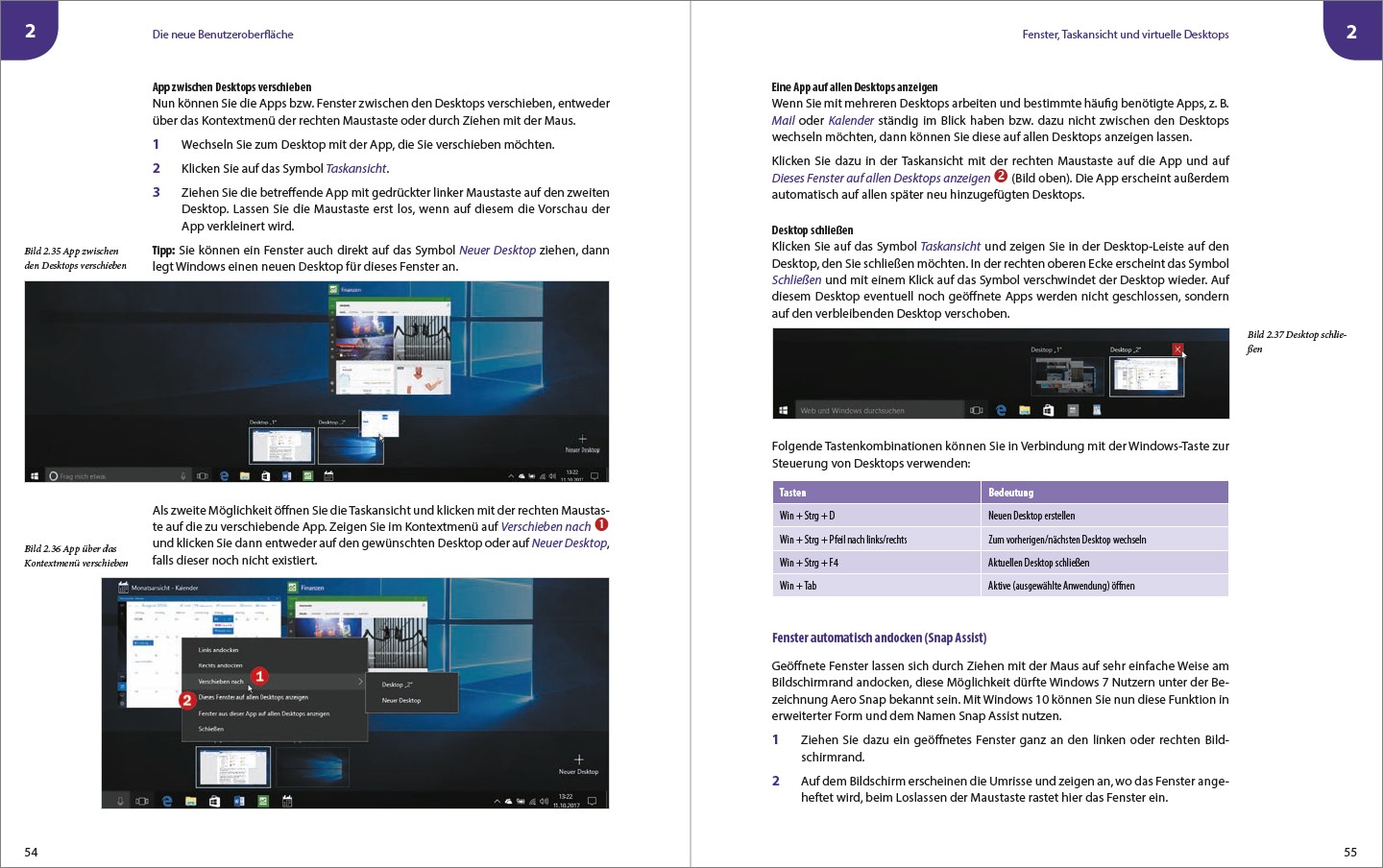Open the Action Center icon in the Bild 2.36 taskbar
This screenshot has width=1383, height=868.
592,801
